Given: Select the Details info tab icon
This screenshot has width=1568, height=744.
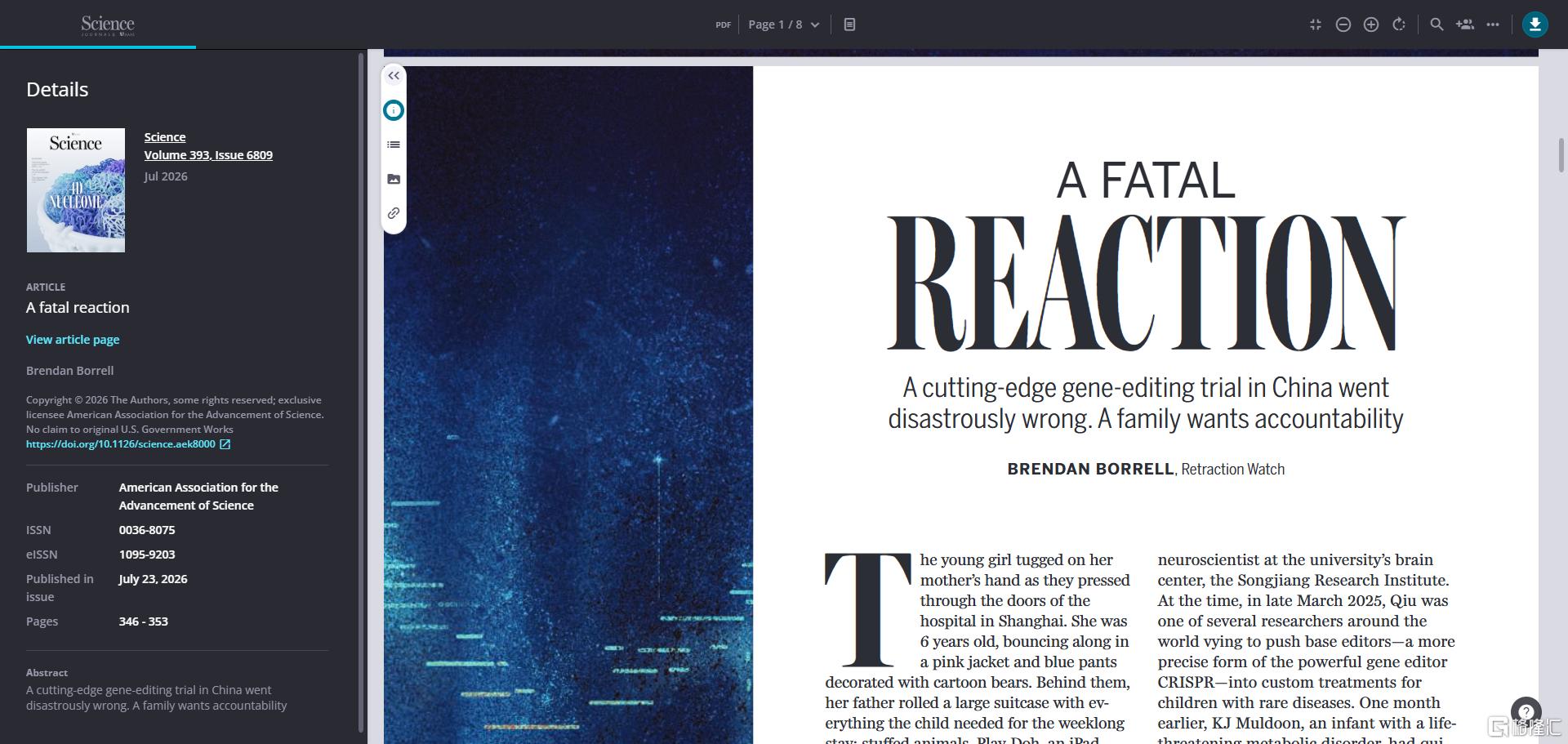Looking at the screenshot, I should (394, 110).
